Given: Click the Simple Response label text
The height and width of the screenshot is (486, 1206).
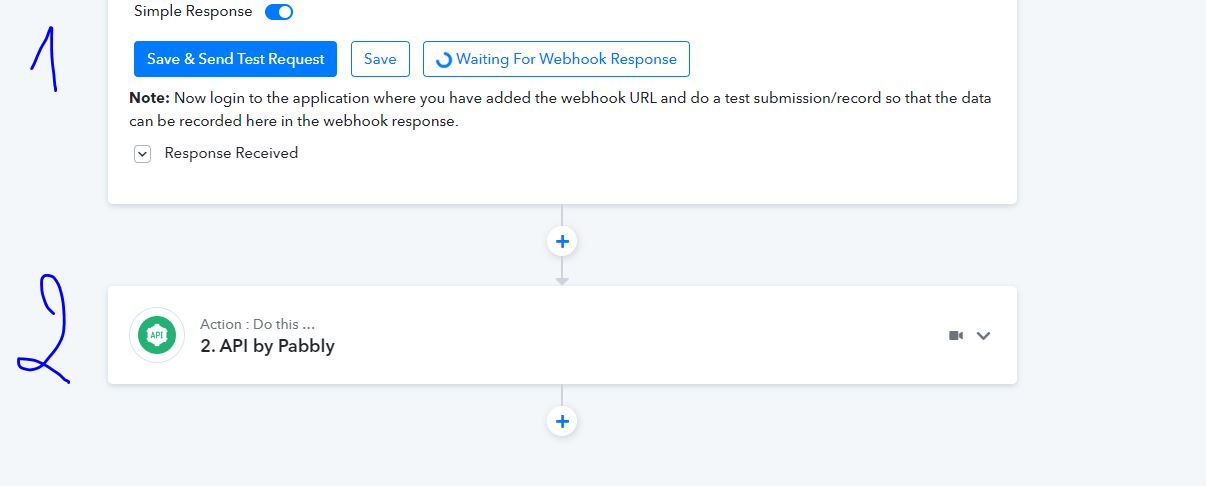Looking at the screenshot, I should (193, 12).
